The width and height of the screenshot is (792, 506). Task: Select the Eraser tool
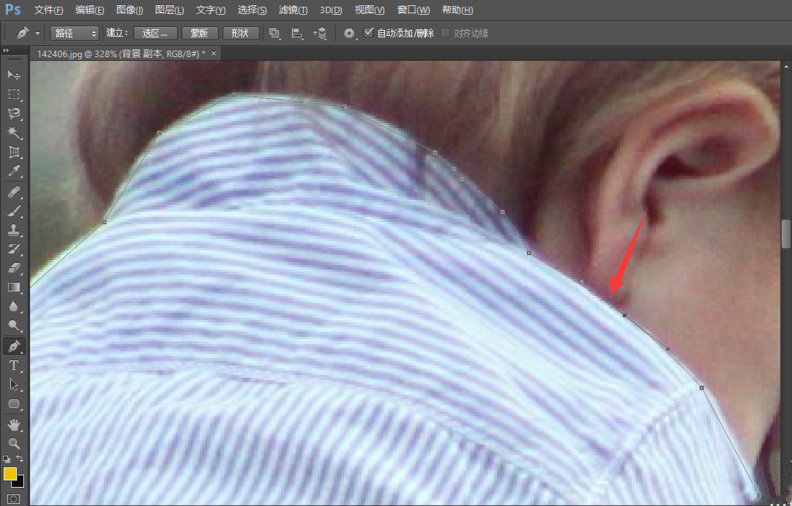pos(14,268)
